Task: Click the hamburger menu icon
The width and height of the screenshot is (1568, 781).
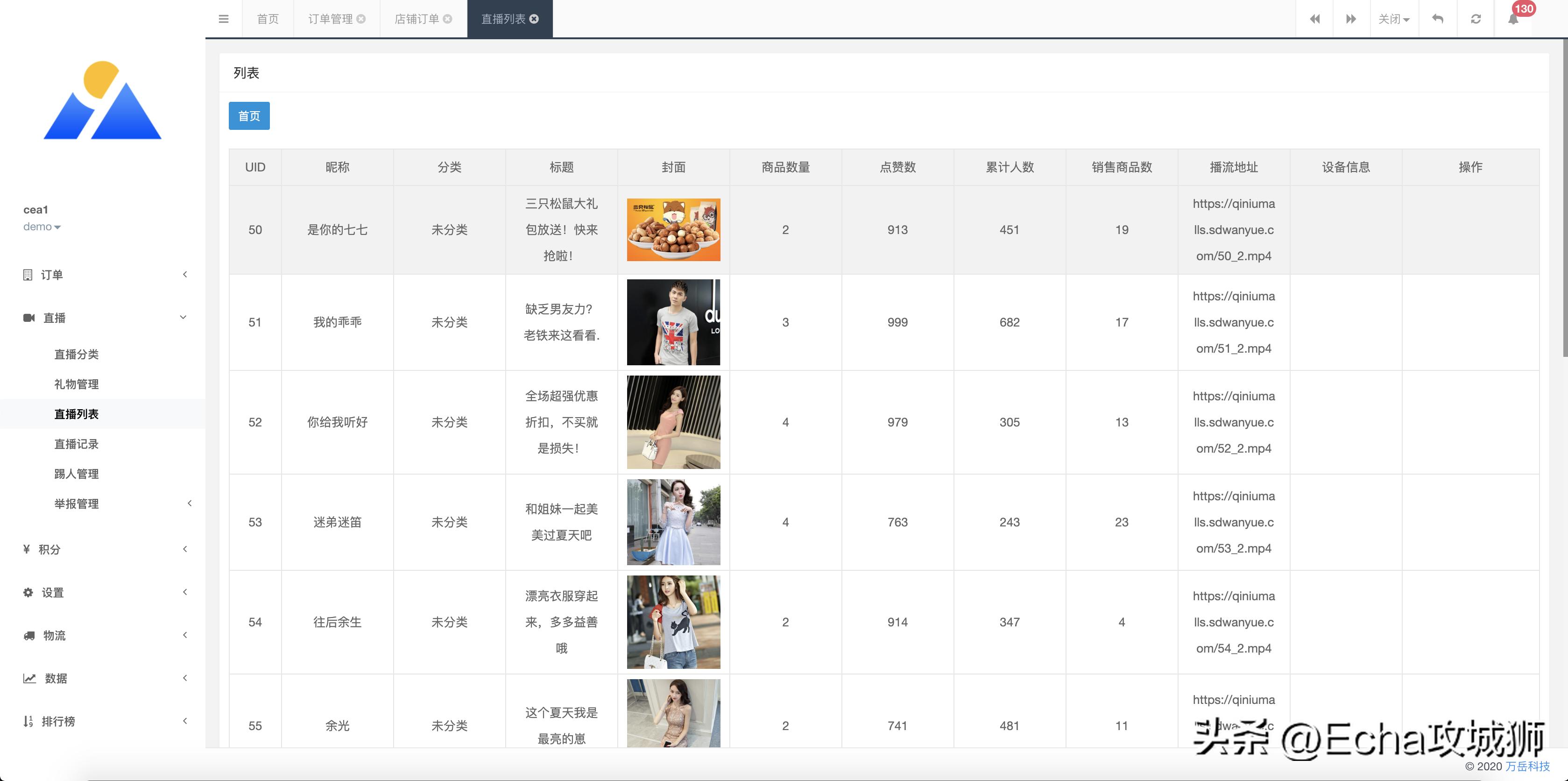Action: click(224, 18)
